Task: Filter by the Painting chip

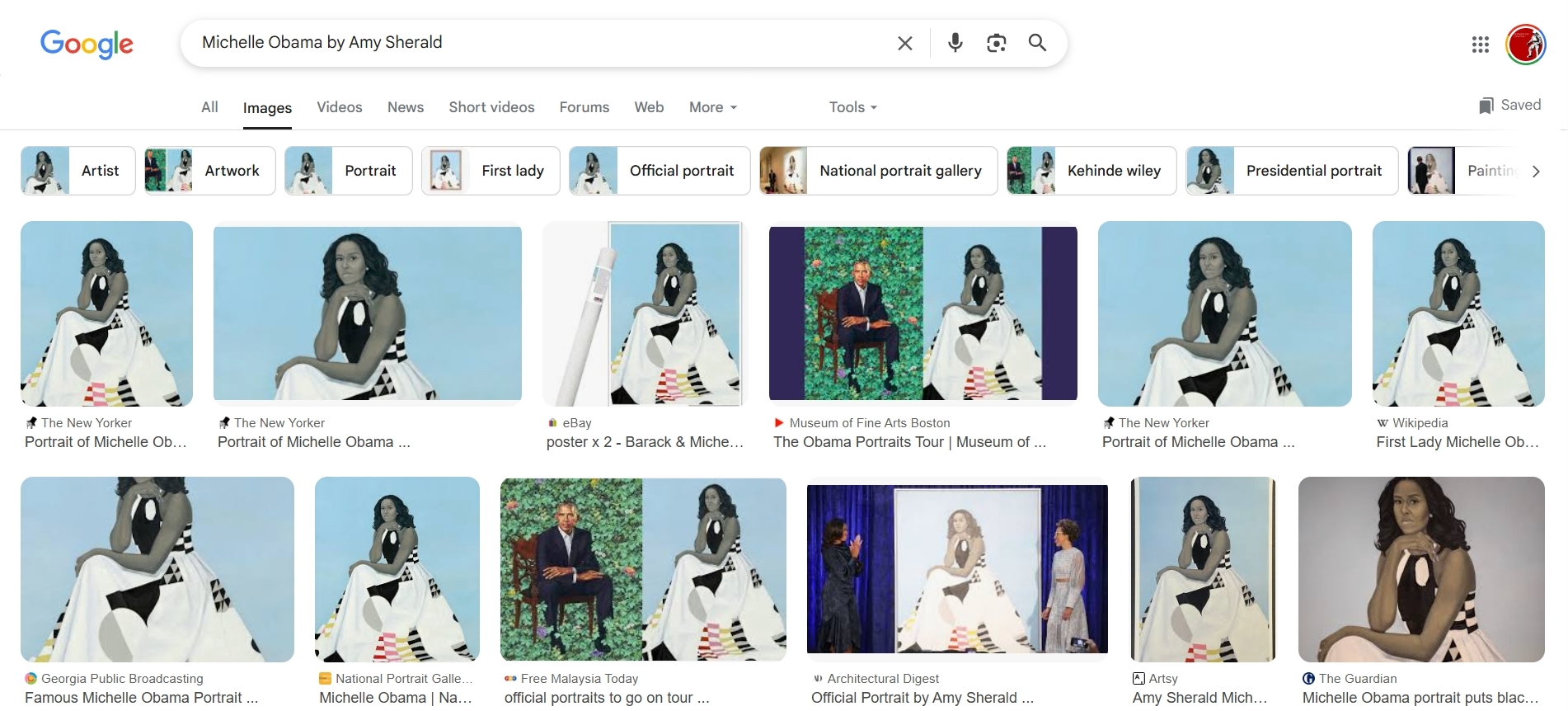Action: [1463, 171]
